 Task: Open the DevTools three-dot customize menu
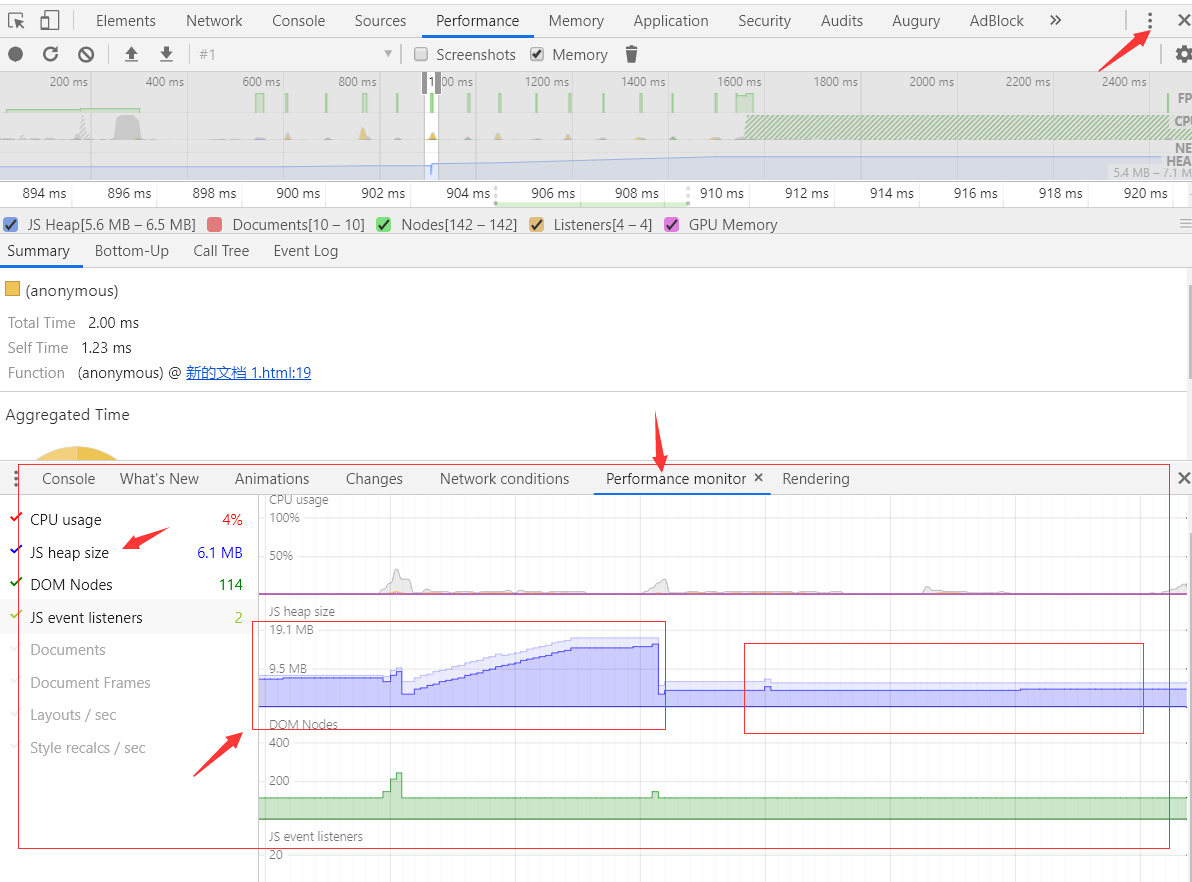point(1150,21)
